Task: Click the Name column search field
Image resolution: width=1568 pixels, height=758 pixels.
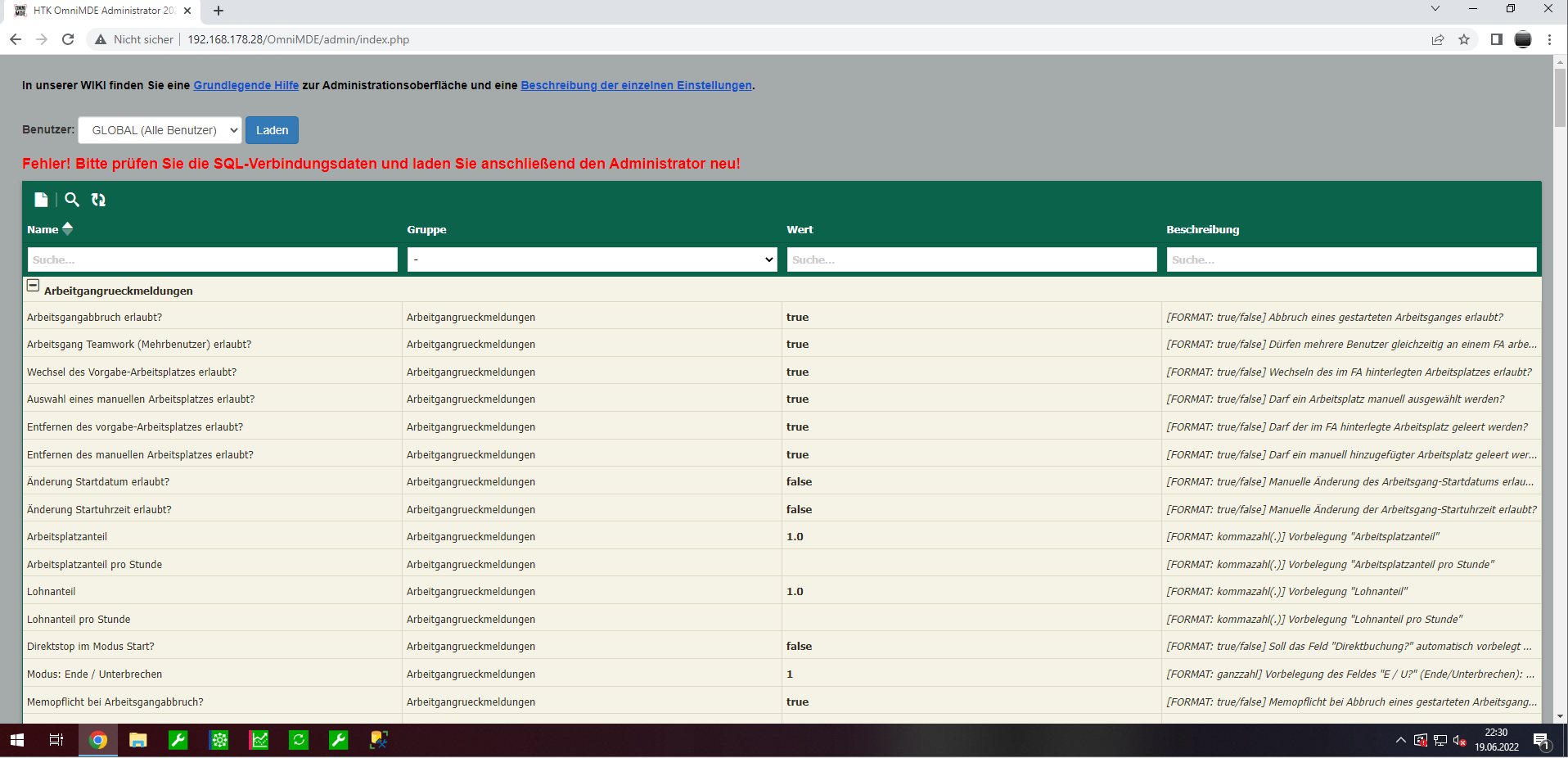Action: coord(212,259)
